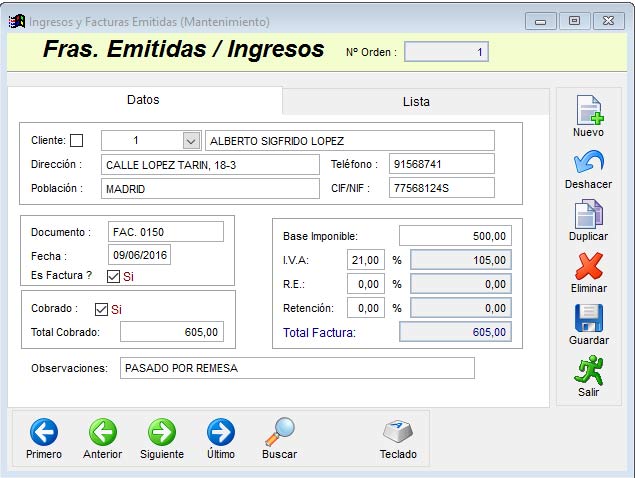Image resolution: width=635 pixels, height=478 pixels.
Task: Go to previous record with Anterior
Action: [102, 432]
